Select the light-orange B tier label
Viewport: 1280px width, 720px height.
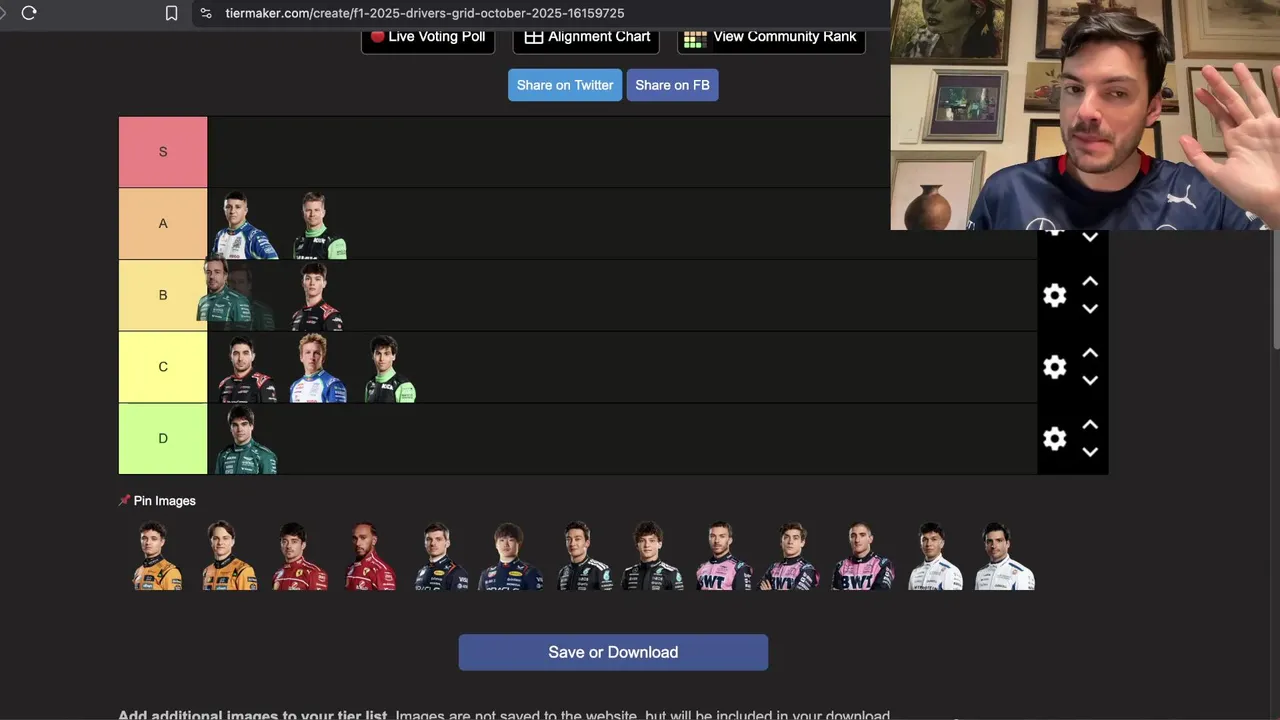pos(163,295)
